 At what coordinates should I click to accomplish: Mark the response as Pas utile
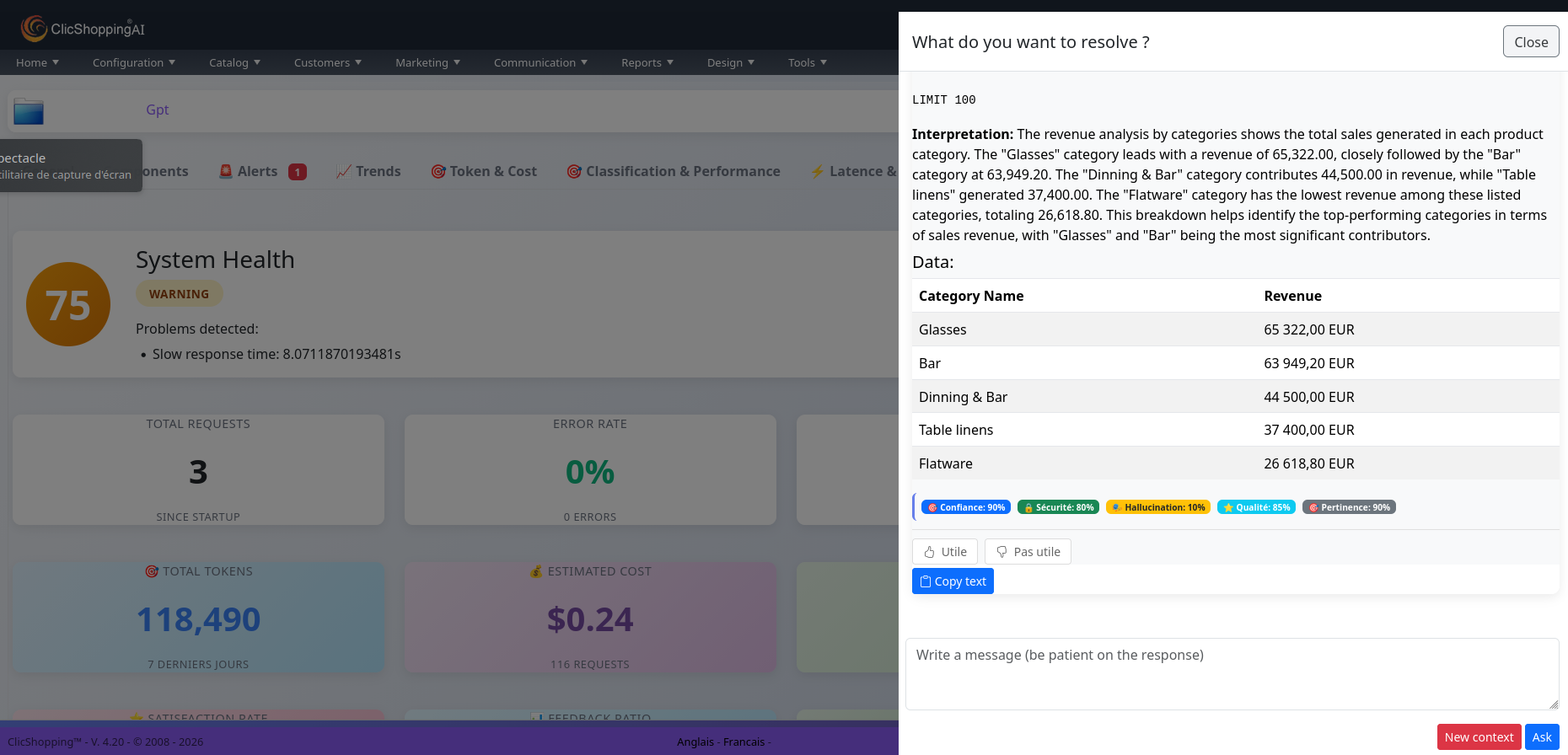[x=1028, y=552]
